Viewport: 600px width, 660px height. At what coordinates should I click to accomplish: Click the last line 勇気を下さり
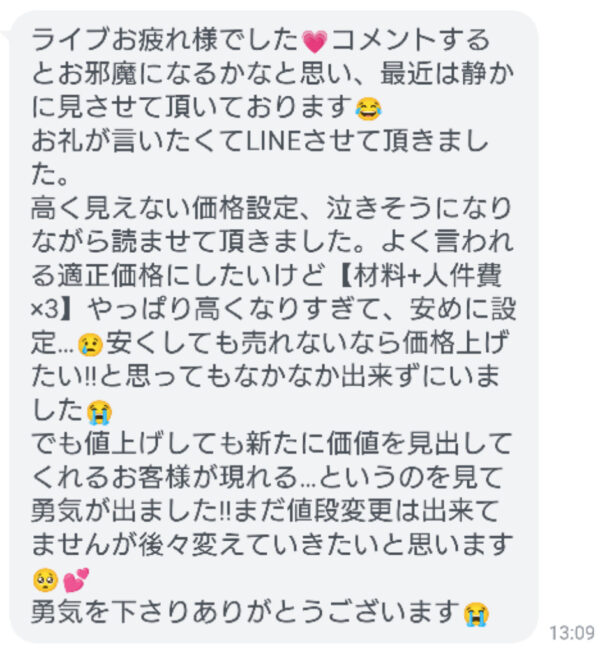260,613
